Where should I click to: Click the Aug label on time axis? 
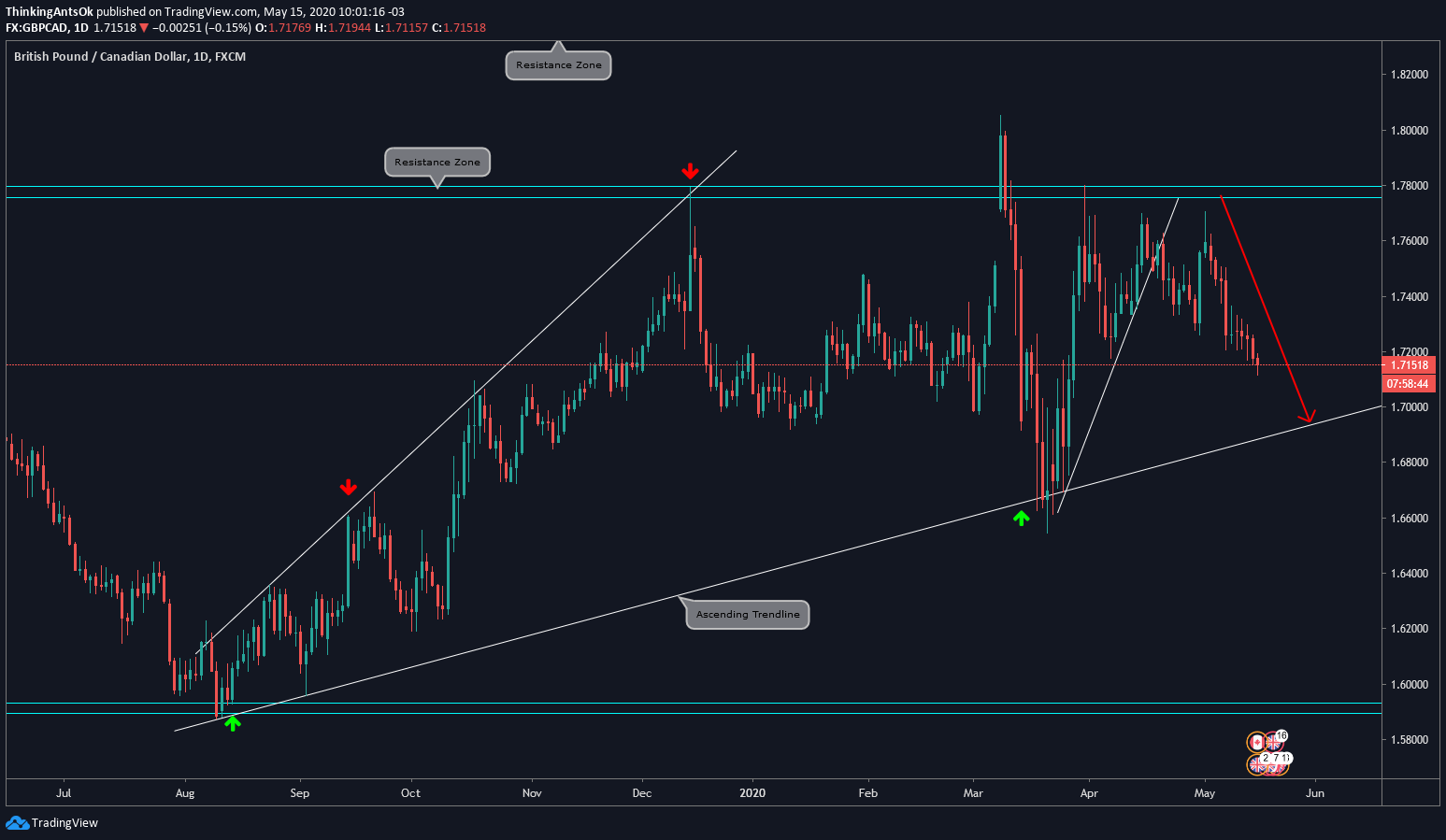pos(185,793)
